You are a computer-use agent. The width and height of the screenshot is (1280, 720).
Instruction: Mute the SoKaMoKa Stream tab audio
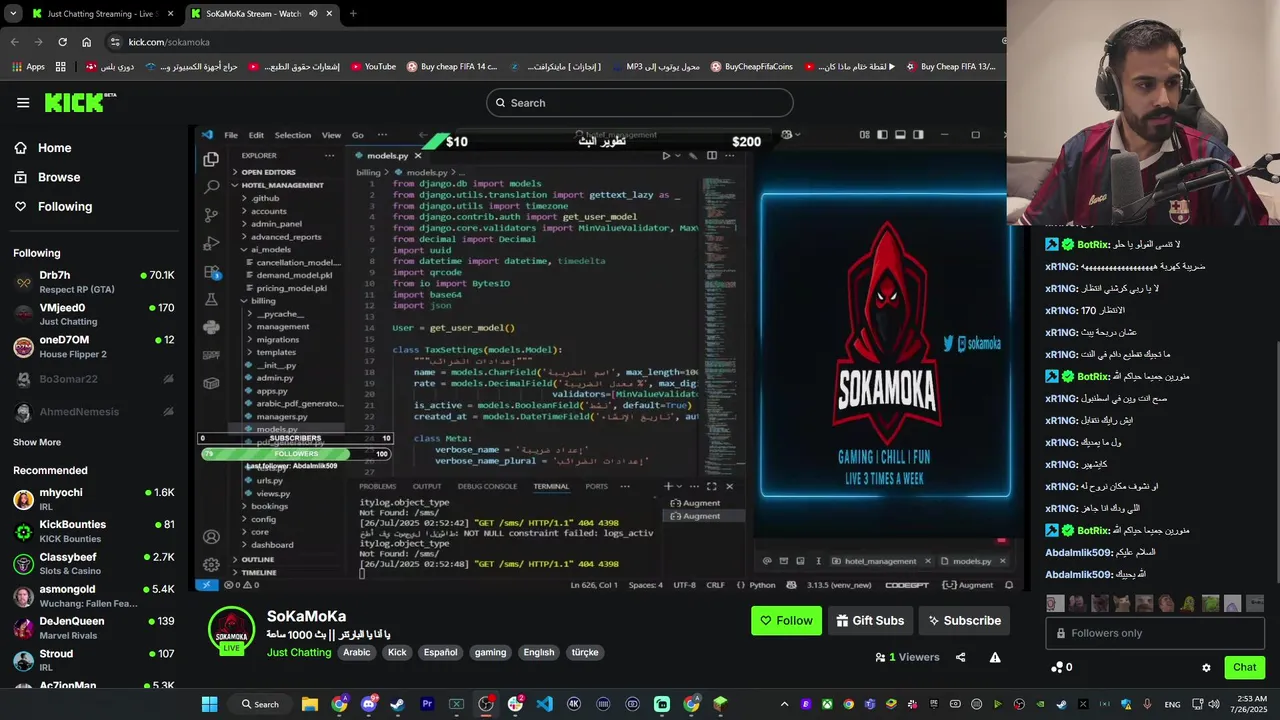[x=313, y=14]
